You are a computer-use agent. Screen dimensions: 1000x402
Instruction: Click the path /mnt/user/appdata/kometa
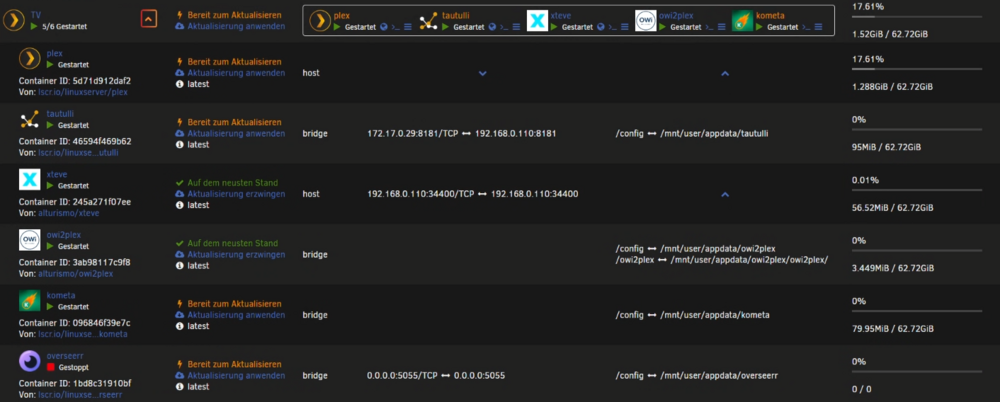click(714, 315)
